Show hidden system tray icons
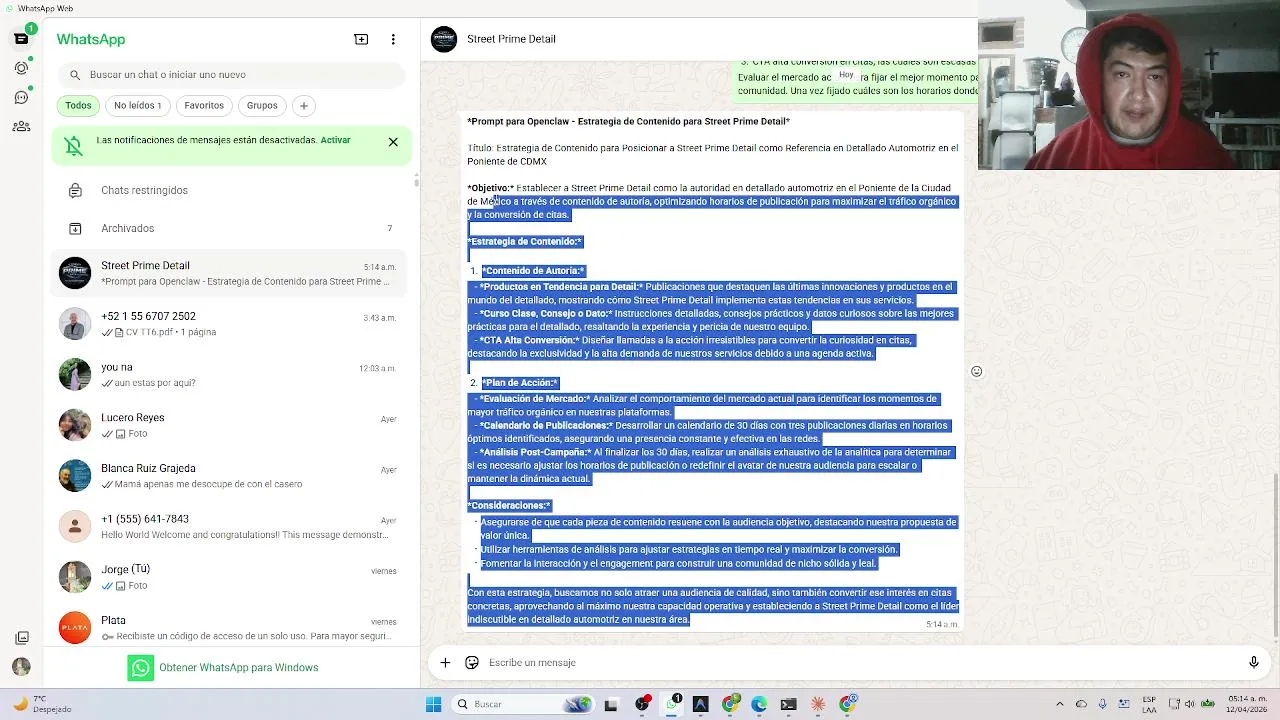Screen dimensions: 1280x720 pos(1060,704)
